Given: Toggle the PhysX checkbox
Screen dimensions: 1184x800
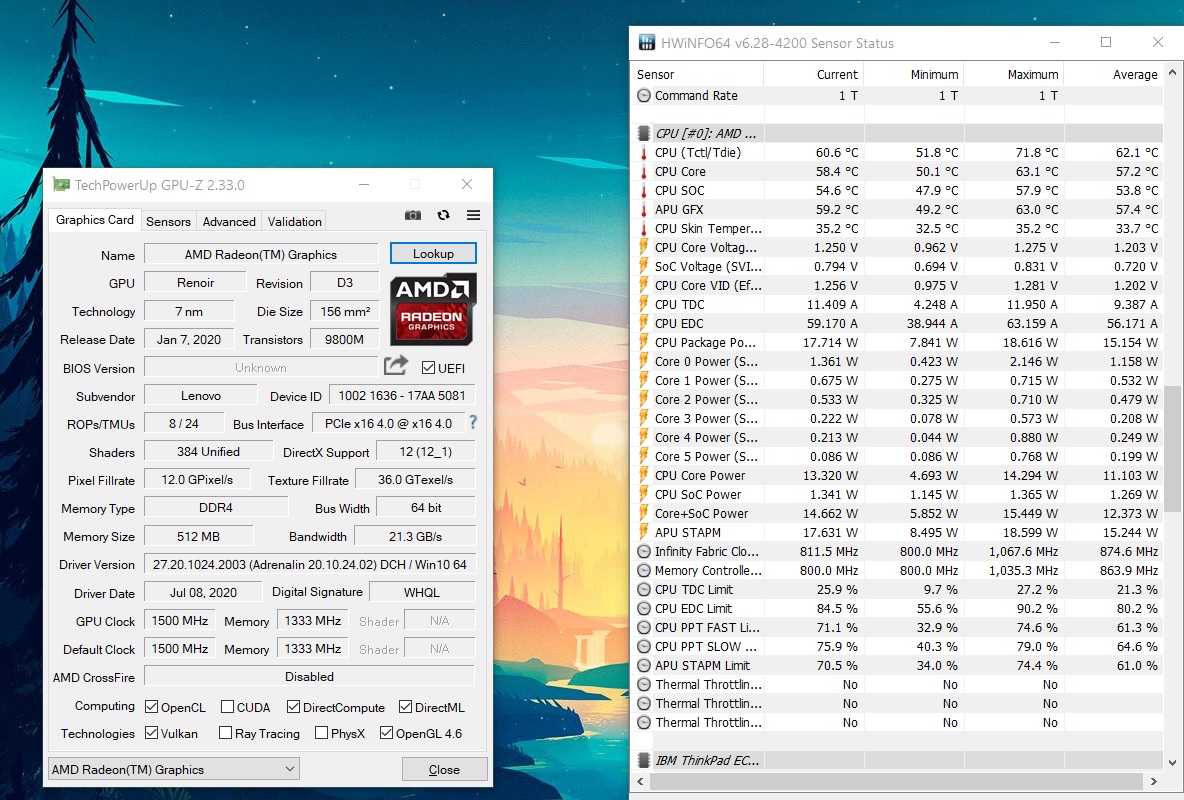Looking at the screenshot, I should tap(322, 733).
